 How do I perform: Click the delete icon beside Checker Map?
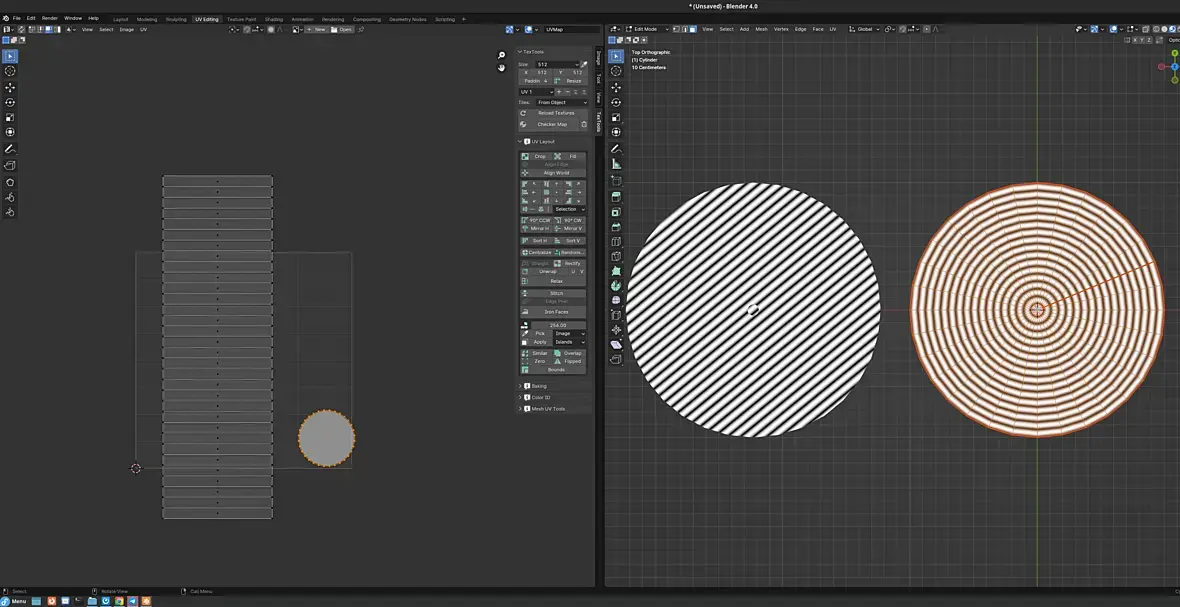pyautogui.click(x=584, y=124)
